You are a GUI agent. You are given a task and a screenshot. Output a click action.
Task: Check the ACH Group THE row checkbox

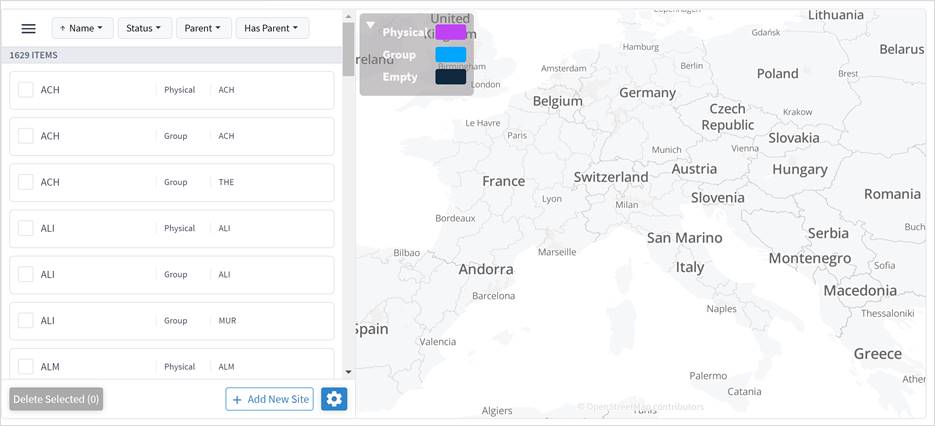(26, 182)
